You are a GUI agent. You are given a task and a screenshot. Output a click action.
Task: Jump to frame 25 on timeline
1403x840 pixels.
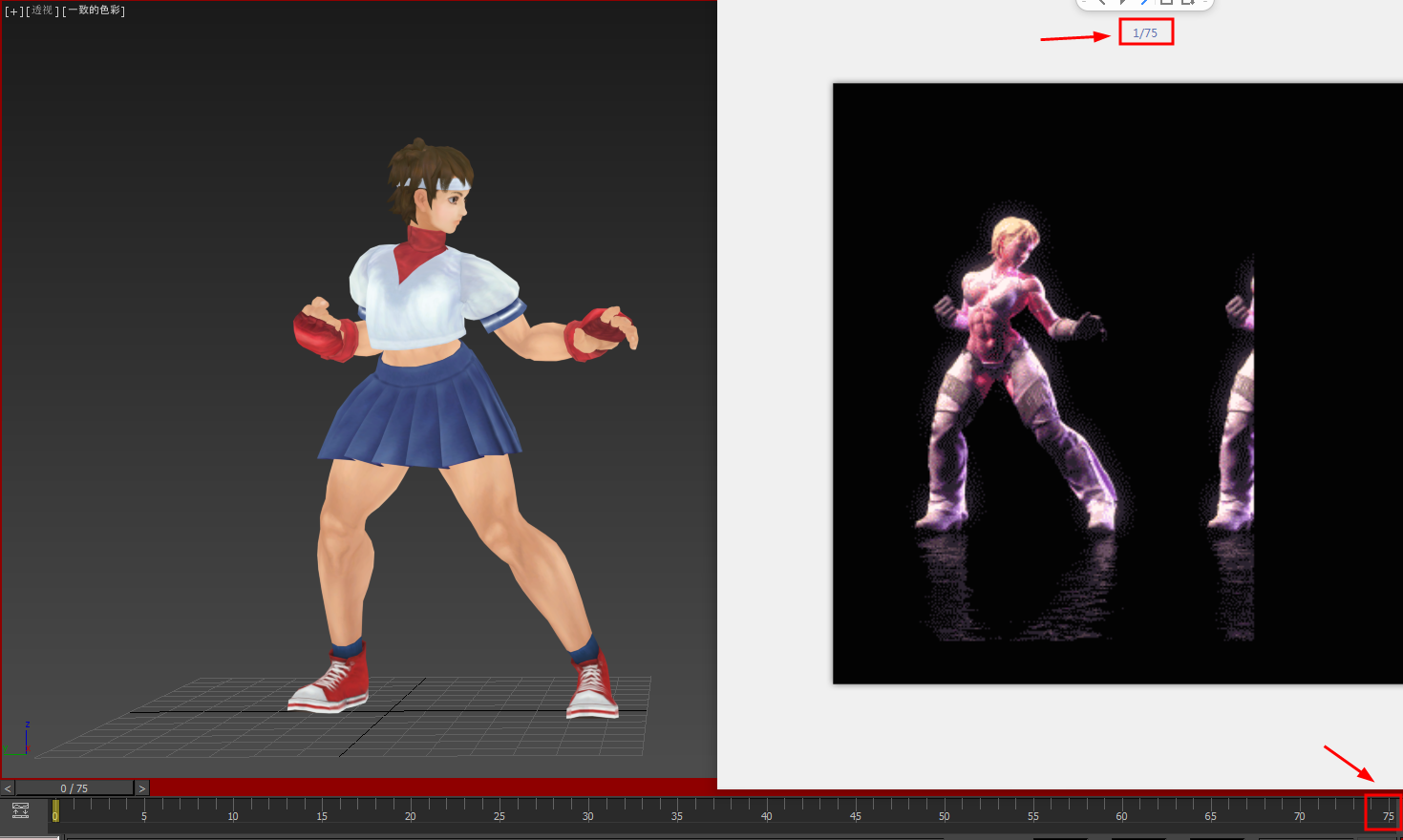click(500, 816)
